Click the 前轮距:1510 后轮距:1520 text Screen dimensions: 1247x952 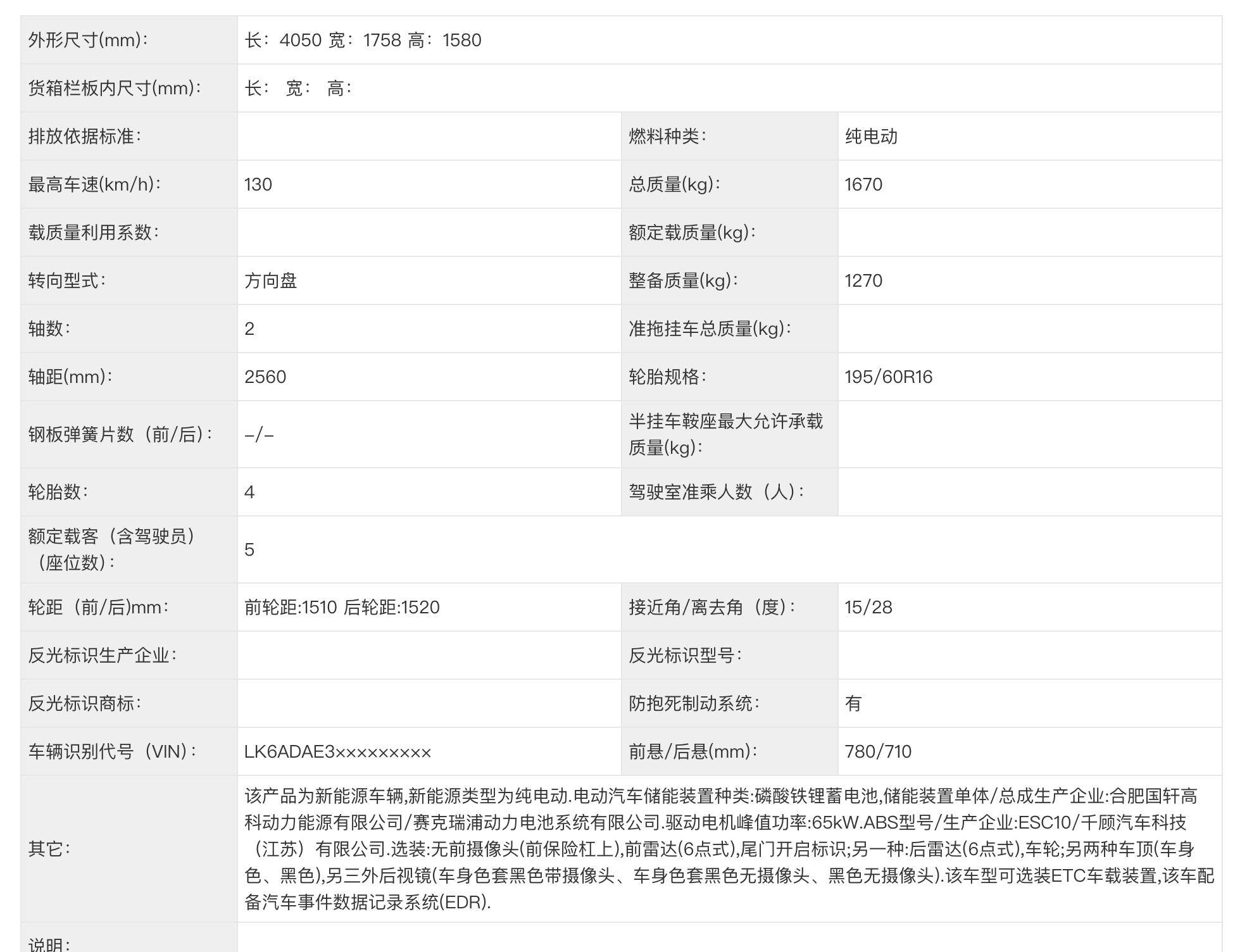tap(342, 607)
